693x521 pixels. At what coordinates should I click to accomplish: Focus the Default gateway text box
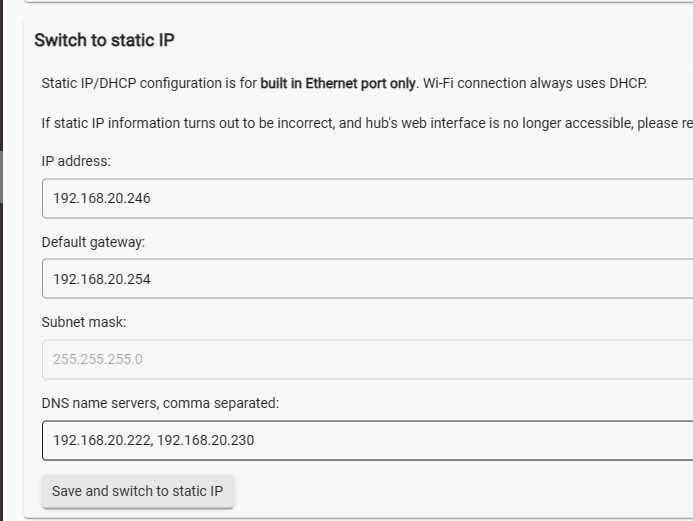click(x=367, y=279)
